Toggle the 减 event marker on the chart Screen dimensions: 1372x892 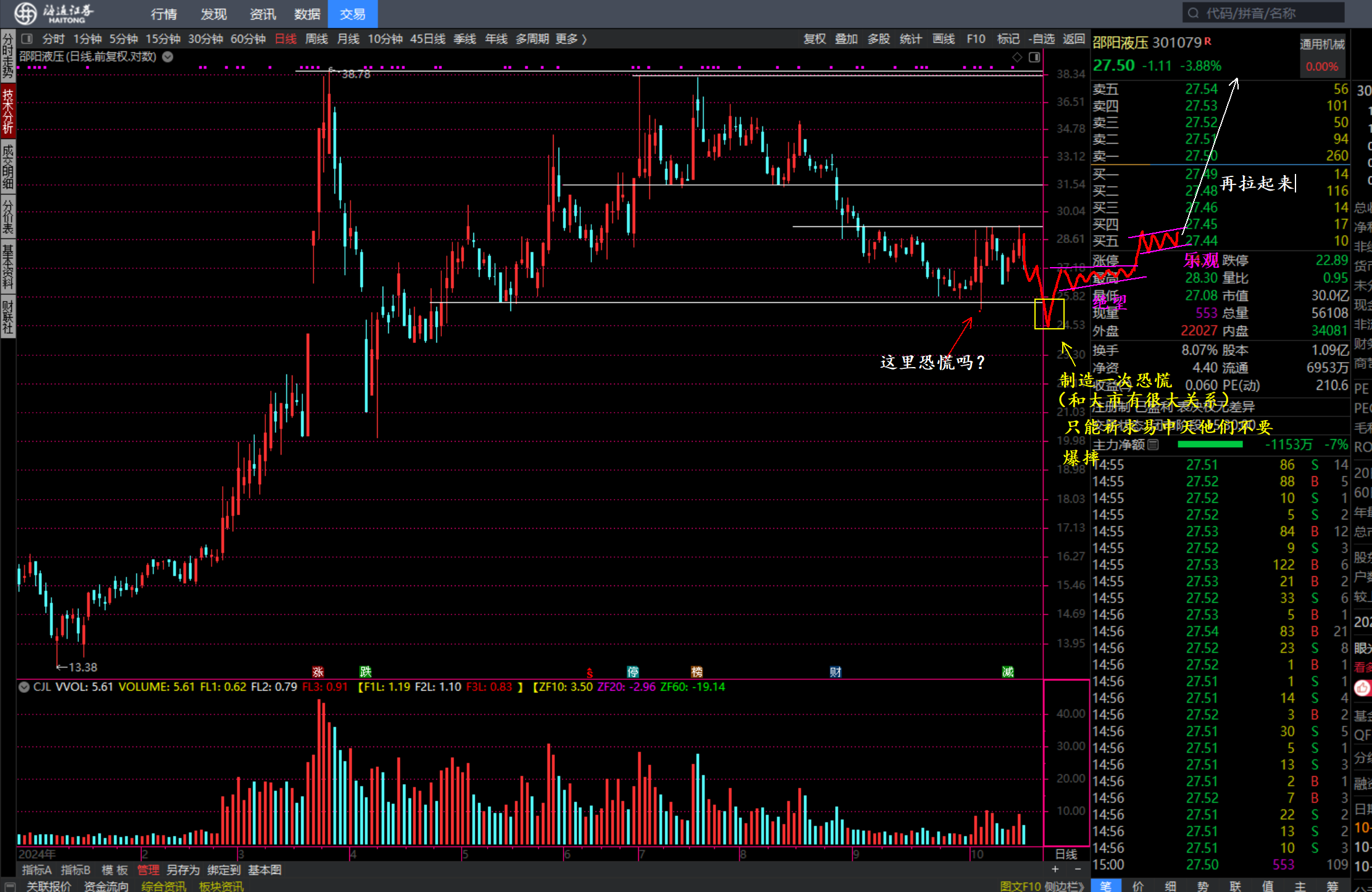click(1008, 672)
